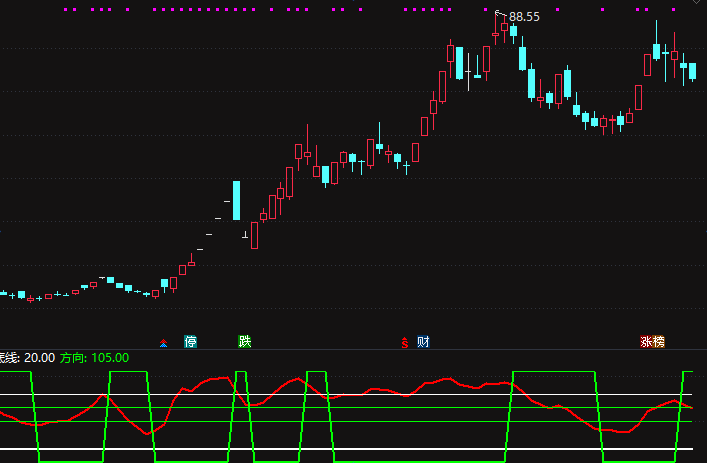Open the teal 停 event tag

(x=190, y=342)
